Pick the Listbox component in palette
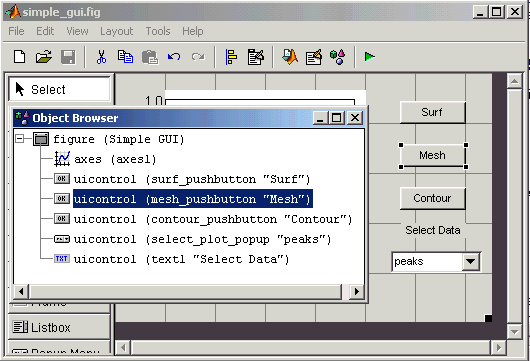This screenshot has width=530, height=361. [59, 327]
